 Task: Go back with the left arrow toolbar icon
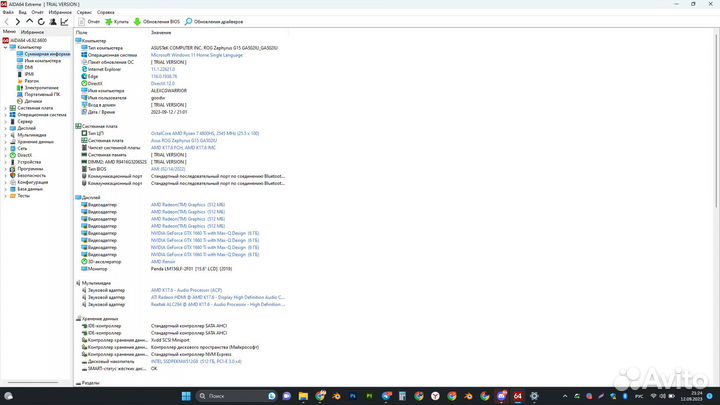6,22
